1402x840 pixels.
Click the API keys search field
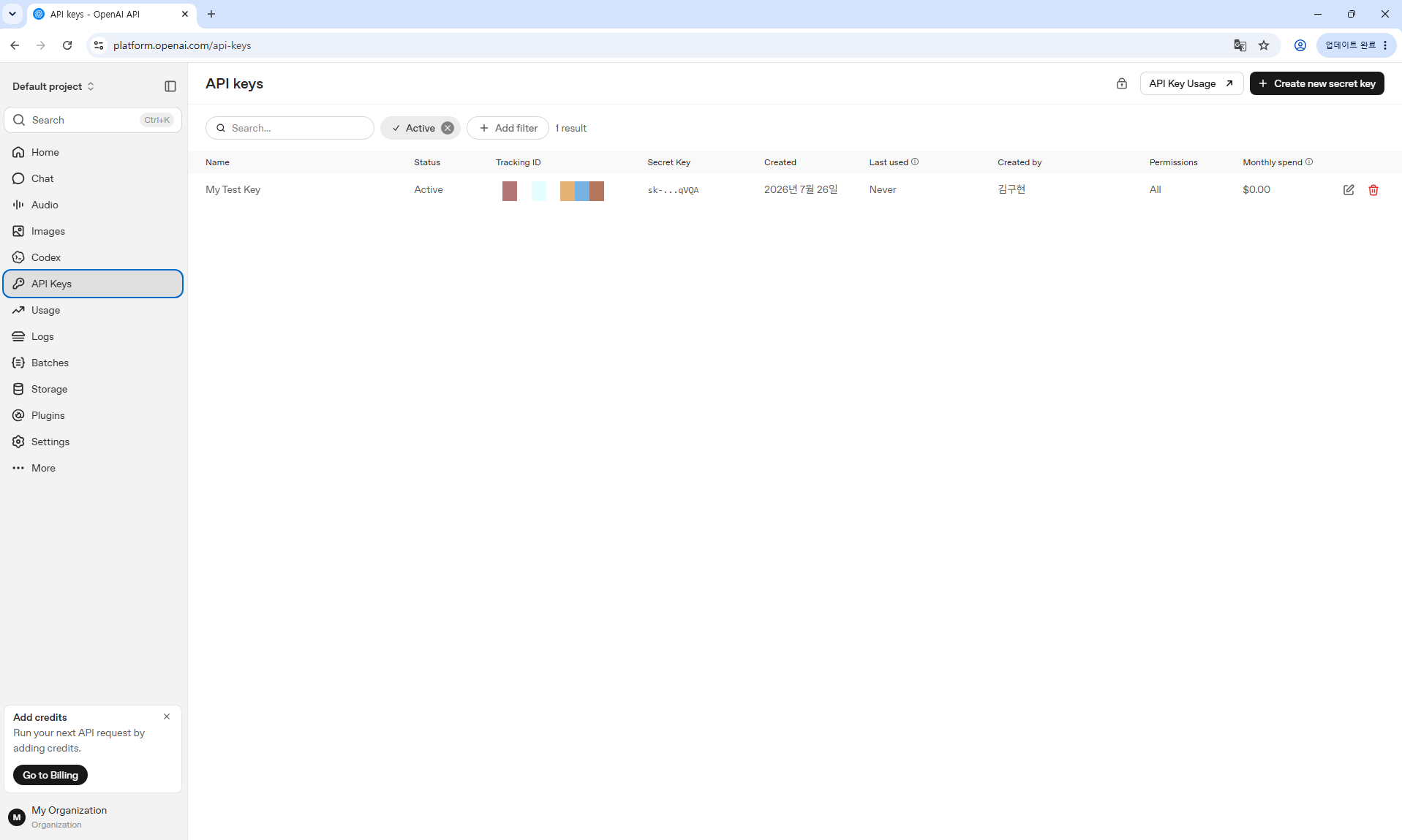290,128
